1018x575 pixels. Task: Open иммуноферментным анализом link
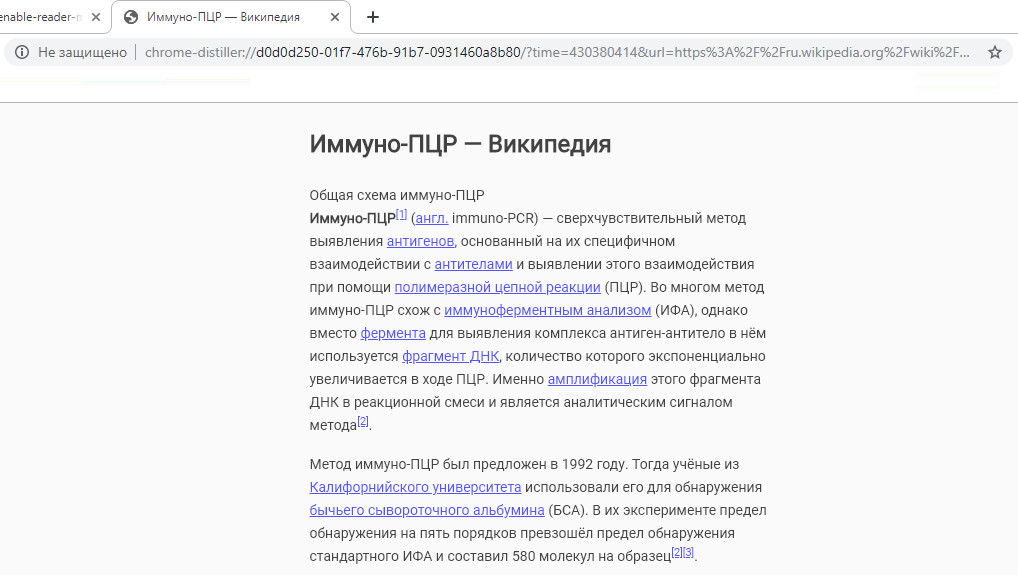click(x=547, y=311)
